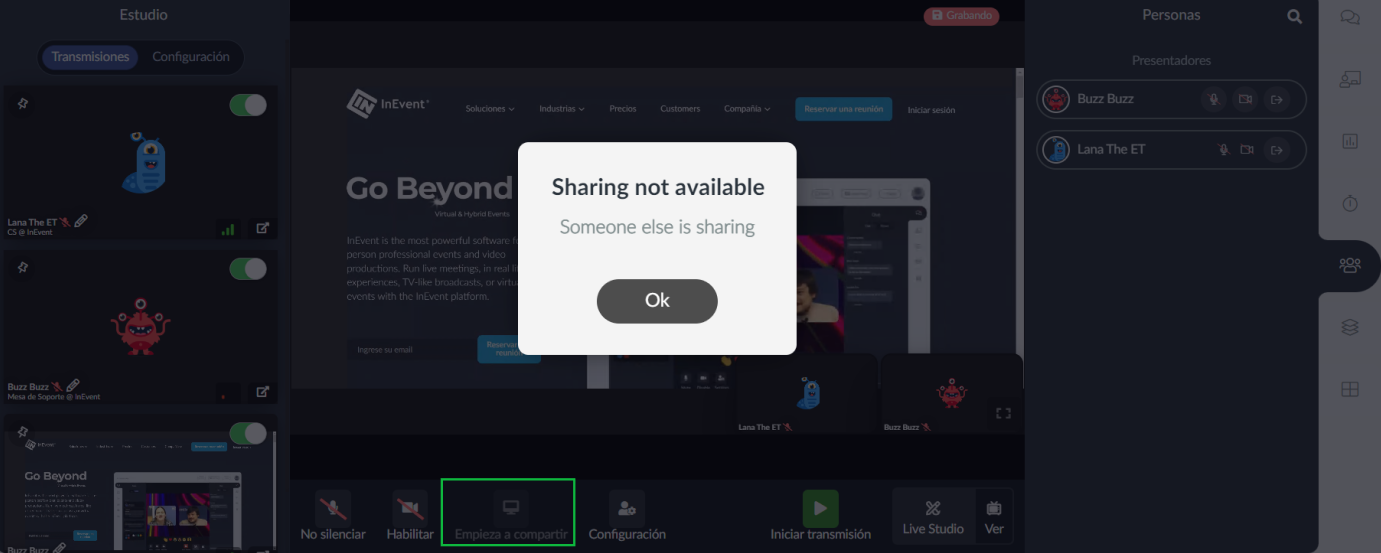Remove Lana The ET with the exit icon
Viewport: 1381px width, 553px height.
pos(1276,149)
